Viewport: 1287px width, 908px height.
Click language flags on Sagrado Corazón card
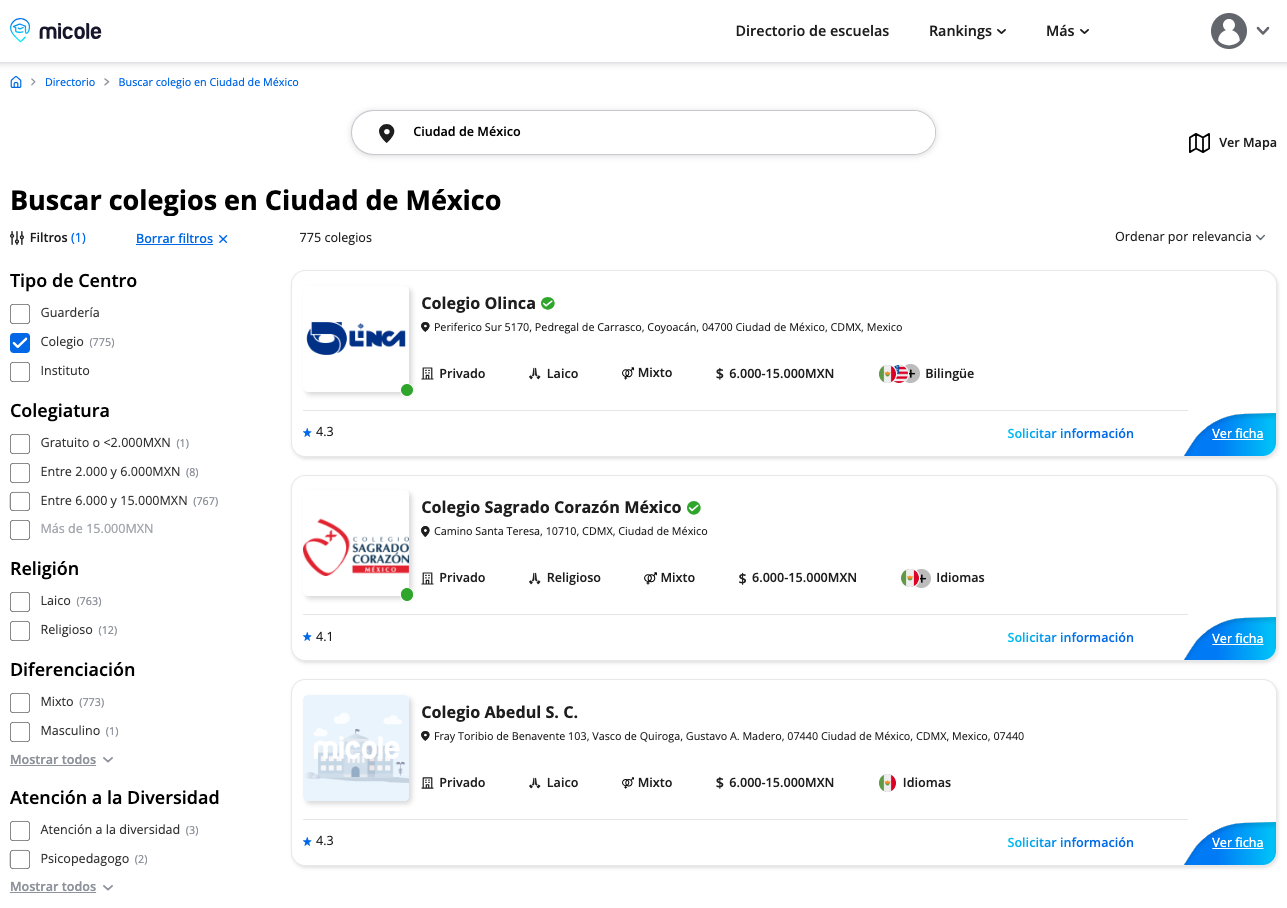(x=915, y=578)
